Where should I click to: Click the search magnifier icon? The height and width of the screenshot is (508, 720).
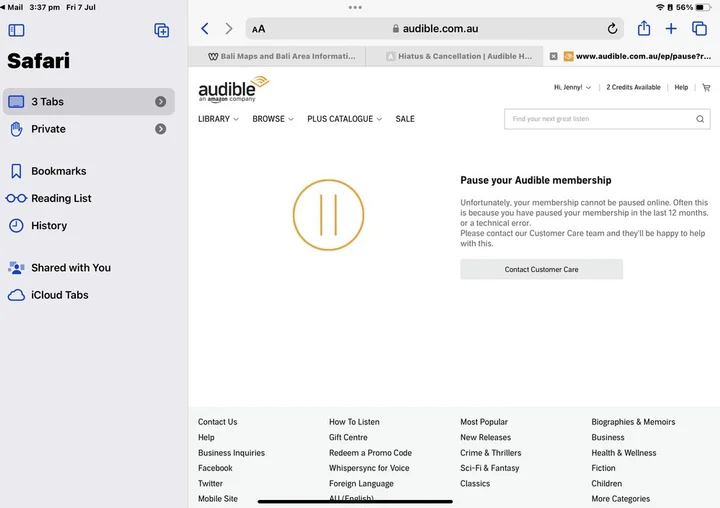(700, 119)
